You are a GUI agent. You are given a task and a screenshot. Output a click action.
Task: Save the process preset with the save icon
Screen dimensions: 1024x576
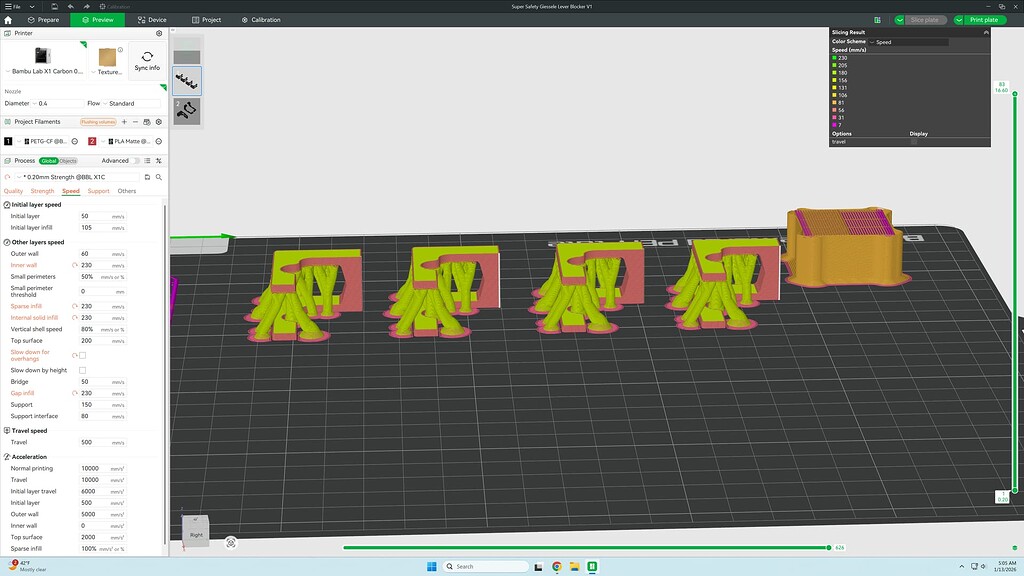(148, 177)
